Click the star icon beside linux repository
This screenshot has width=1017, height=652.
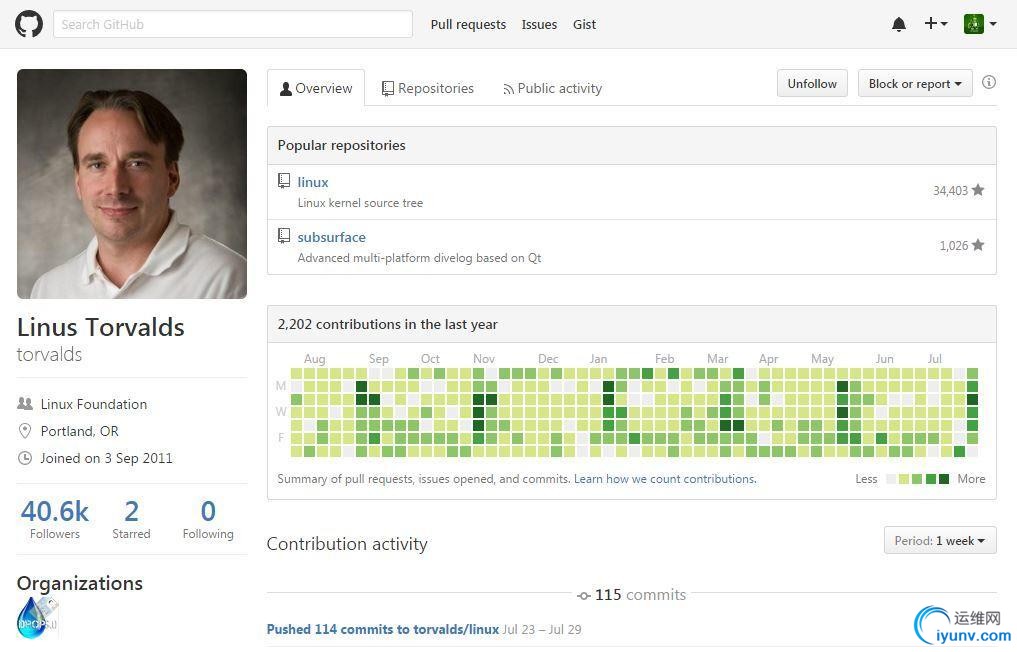coord(978,190)
